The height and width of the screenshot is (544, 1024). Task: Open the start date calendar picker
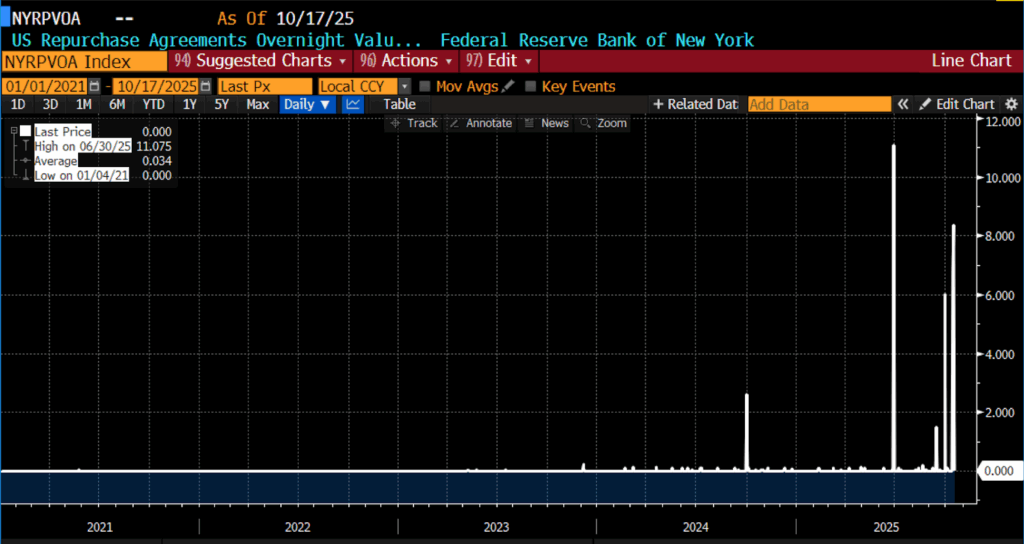95,87
